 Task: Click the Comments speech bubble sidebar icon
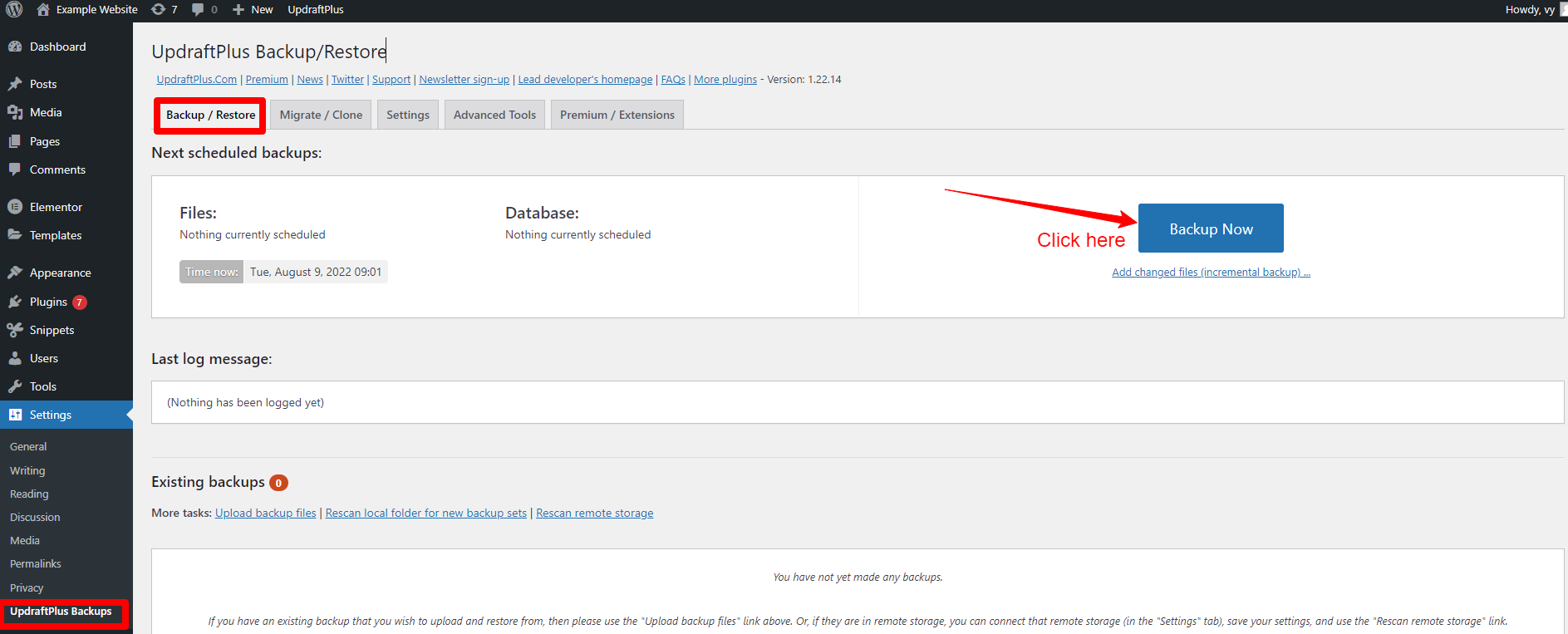(x=15, y=170)
